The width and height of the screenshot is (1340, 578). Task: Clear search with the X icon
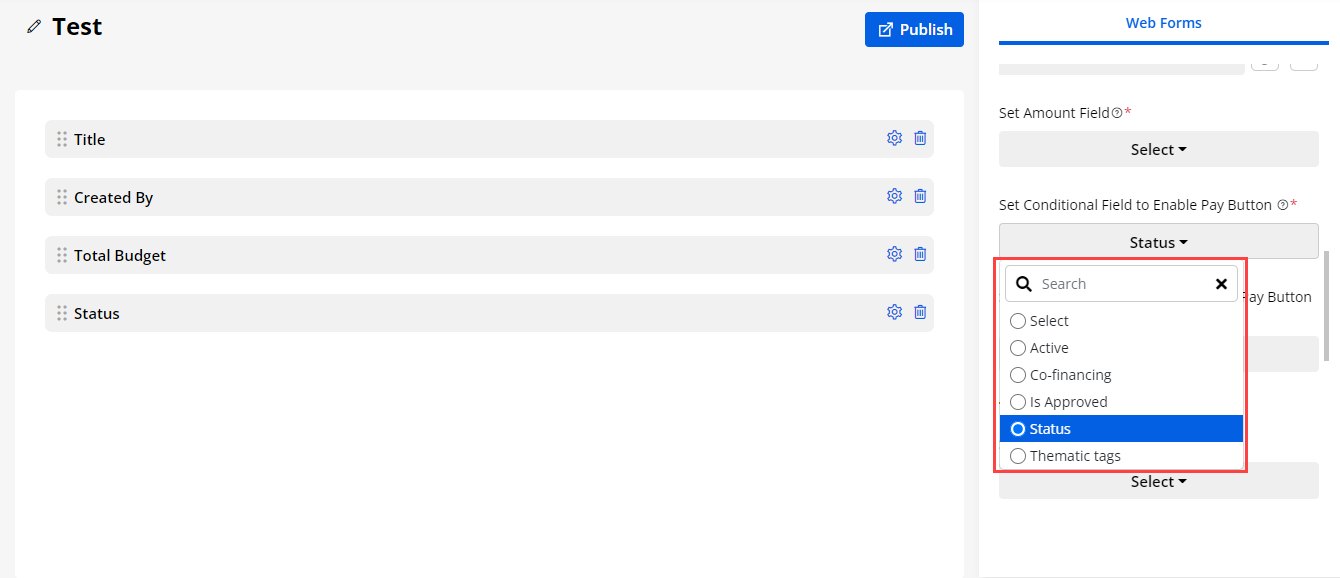pos(1221,284)
